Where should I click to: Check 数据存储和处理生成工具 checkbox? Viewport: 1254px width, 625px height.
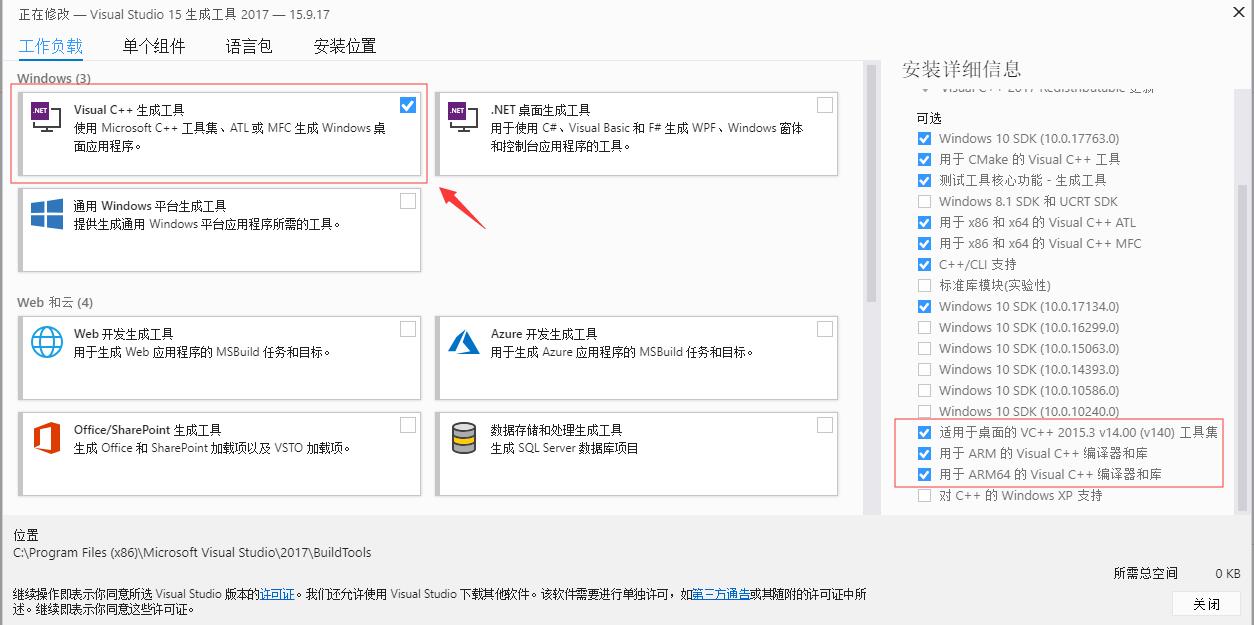pos(824,425)
